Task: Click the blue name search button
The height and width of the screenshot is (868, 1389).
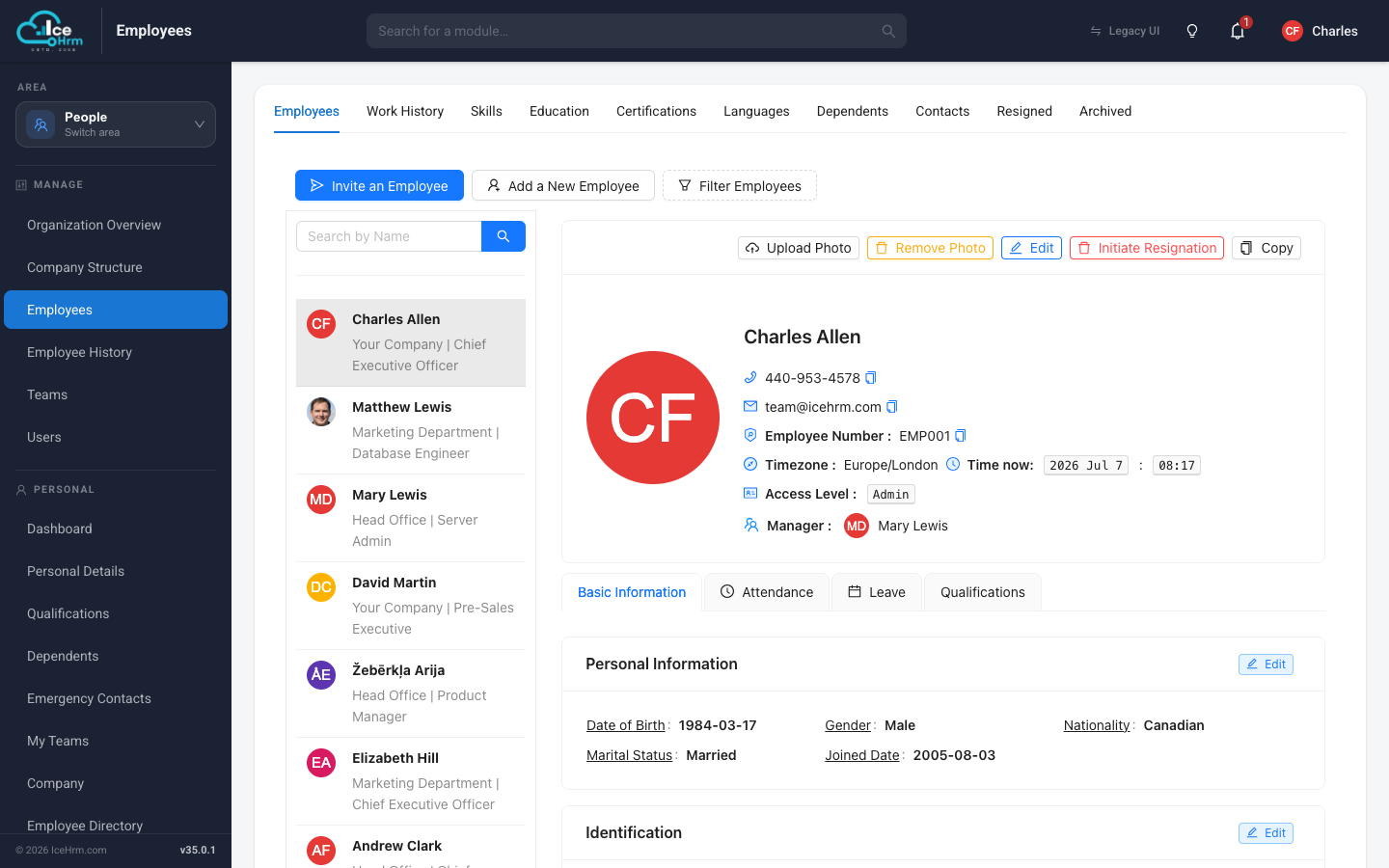Action: pos(504,236)
